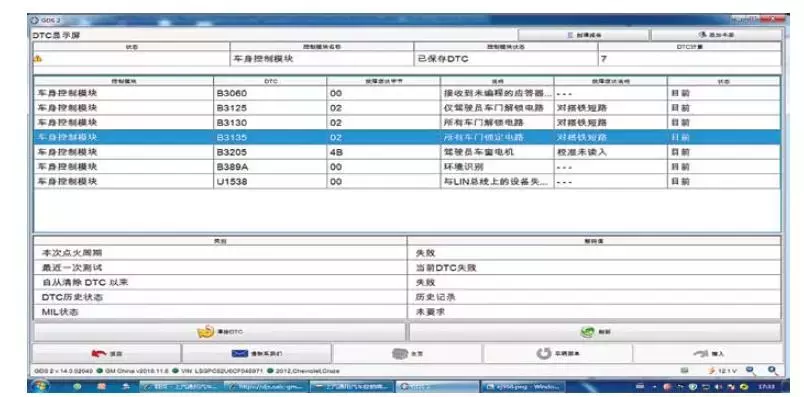Click the 'DTC历史状态' row
The image size is (804, 397).
[407, 297]
